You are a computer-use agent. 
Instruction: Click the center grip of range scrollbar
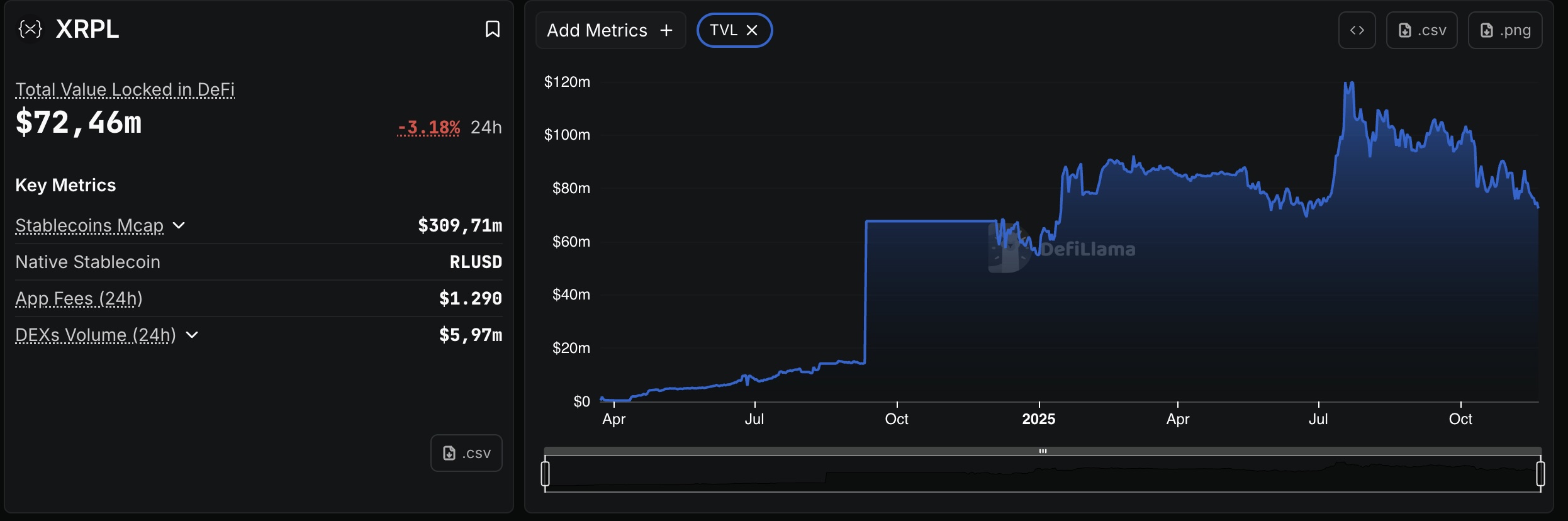click(1043, 451)
